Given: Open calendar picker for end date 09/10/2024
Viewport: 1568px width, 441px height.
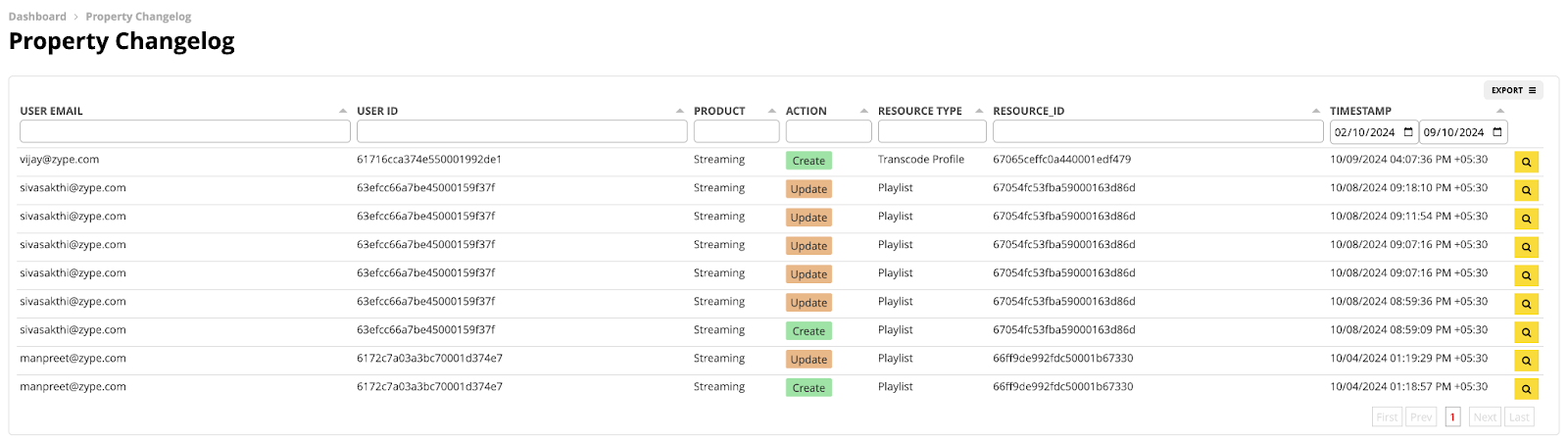Looking at the screenshot, I should (1497, 132).
